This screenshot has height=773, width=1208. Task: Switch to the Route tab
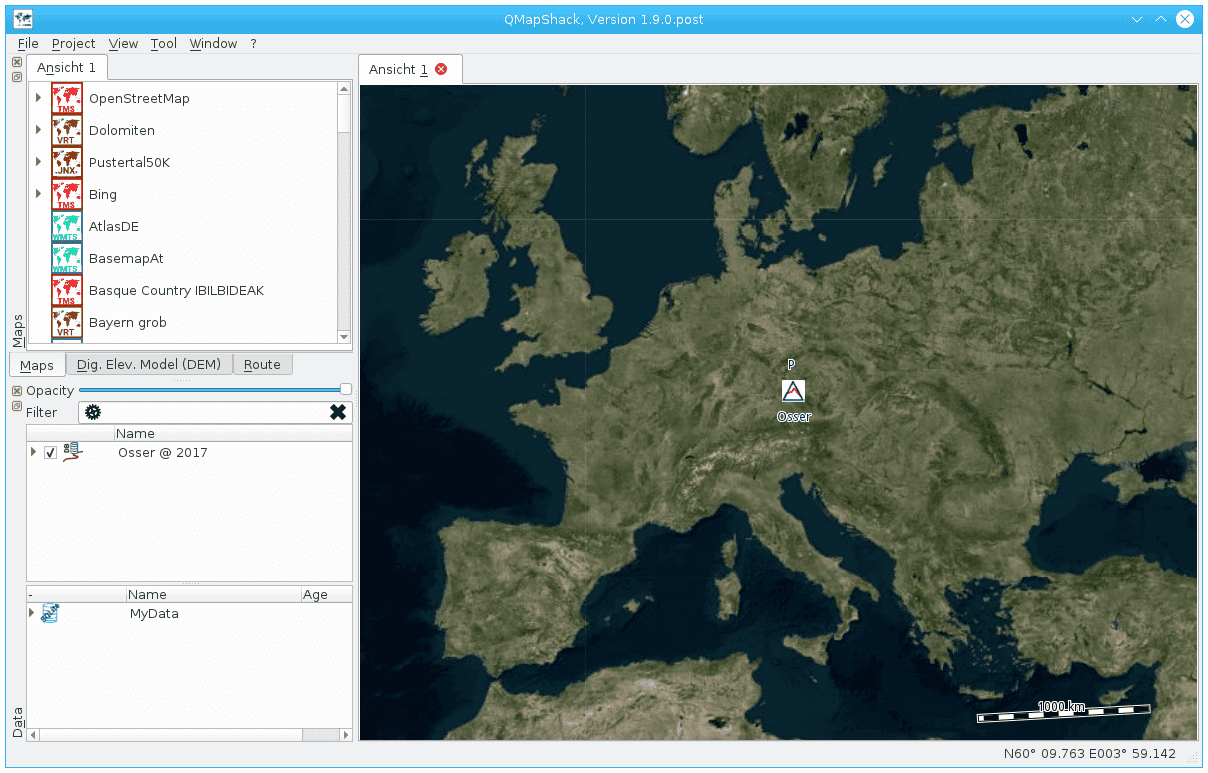(x=262, y=364)
